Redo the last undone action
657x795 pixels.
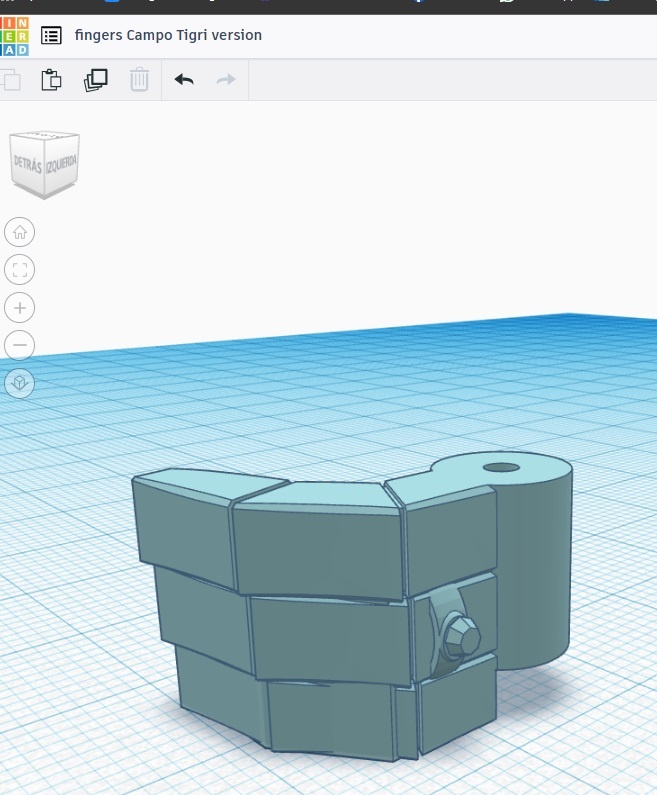[226, 80]
